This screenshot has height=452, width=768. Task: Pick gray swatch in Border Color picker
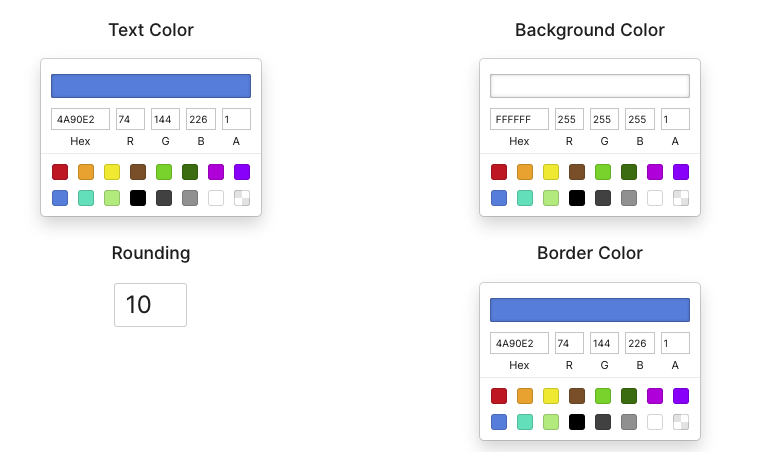[629, 422]
